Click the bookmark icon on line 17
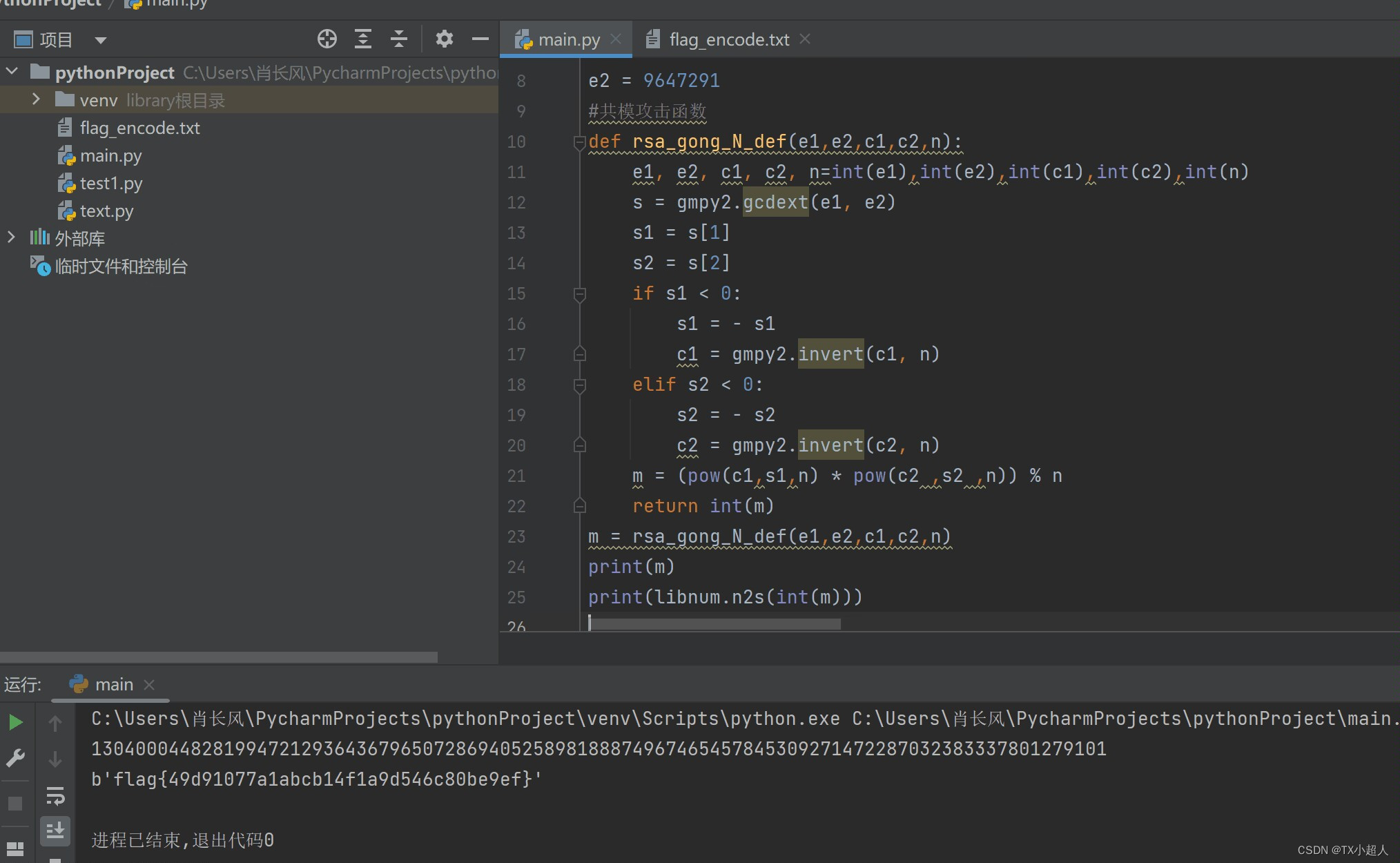The height and width of the screenshot is (863, 1400). [x=579, y=353]
